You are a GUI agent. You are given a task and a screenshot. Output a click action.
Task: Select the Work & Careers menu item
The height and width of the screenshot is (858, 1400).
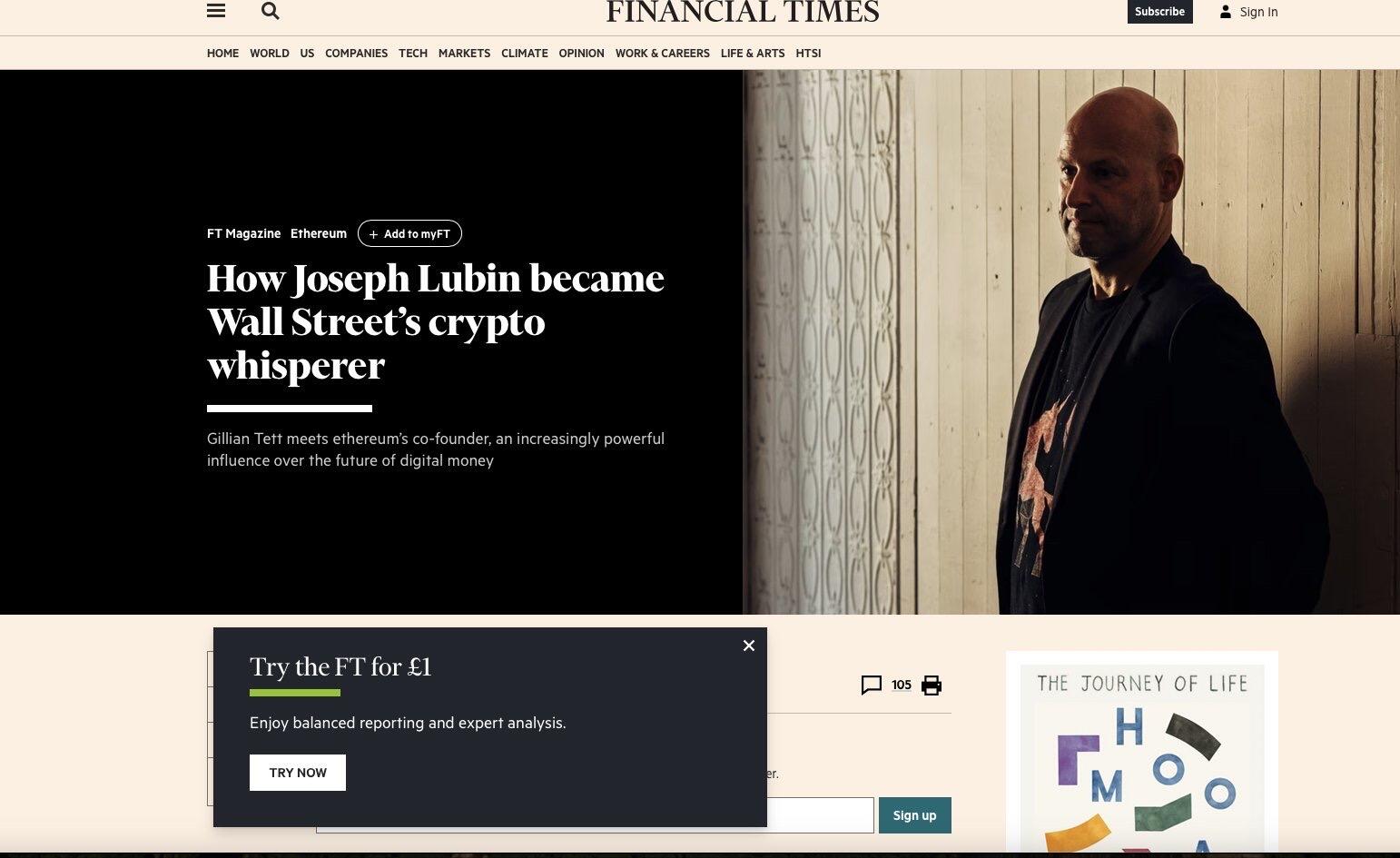tap(663, 54)
